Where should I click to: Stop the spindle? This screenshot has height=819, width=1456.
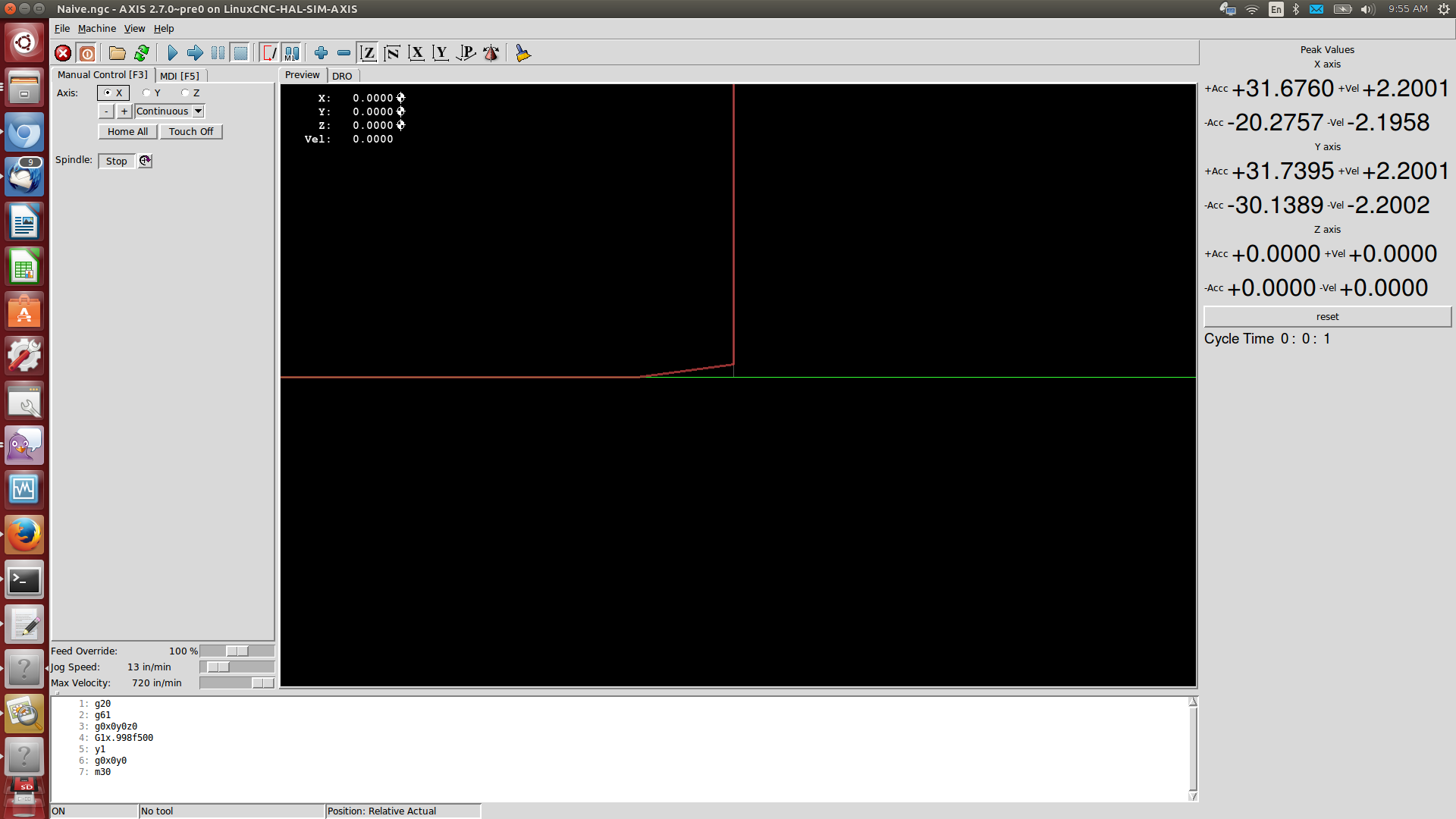point(116,162)
